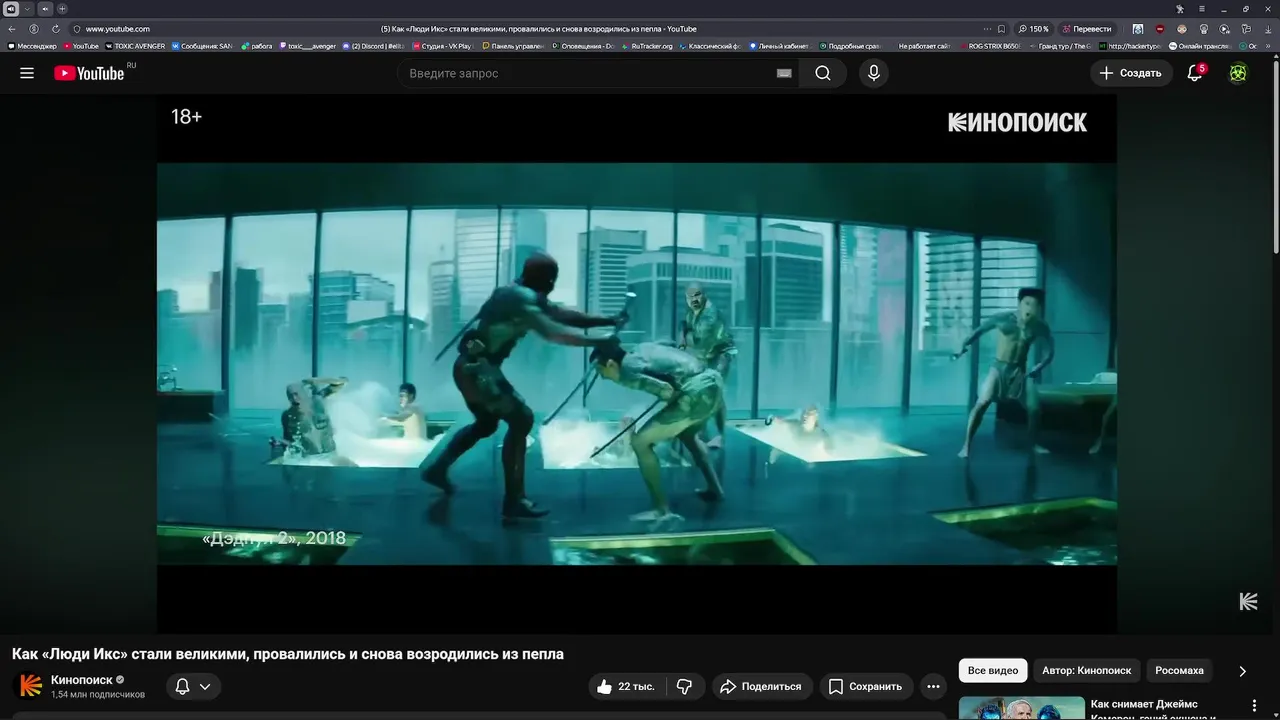Click the 'Перевести' translate button
This screenshot has height=720, width=1280.
(x=1087, y=29)
